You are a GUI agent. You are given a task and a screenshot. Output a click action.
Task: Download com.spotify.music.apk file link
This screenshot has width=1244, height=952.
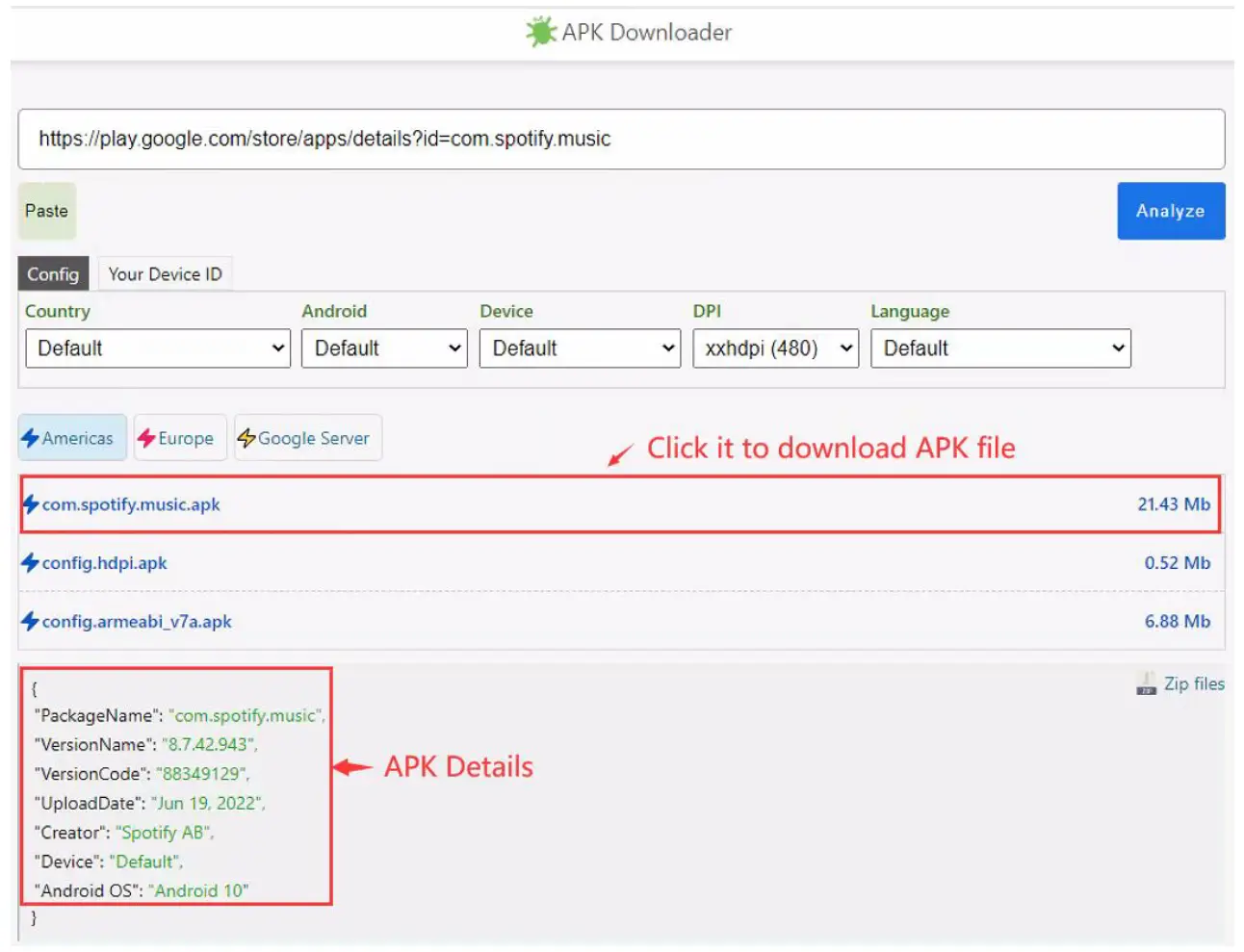[x=131, y=504]
